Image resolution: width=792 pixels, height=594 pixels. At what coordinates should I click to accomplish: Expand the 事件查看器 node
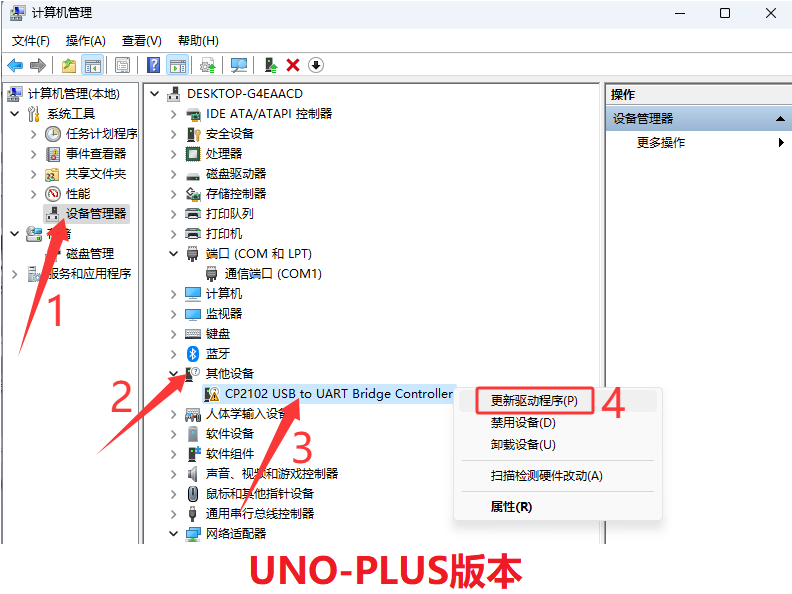[33, 154]
